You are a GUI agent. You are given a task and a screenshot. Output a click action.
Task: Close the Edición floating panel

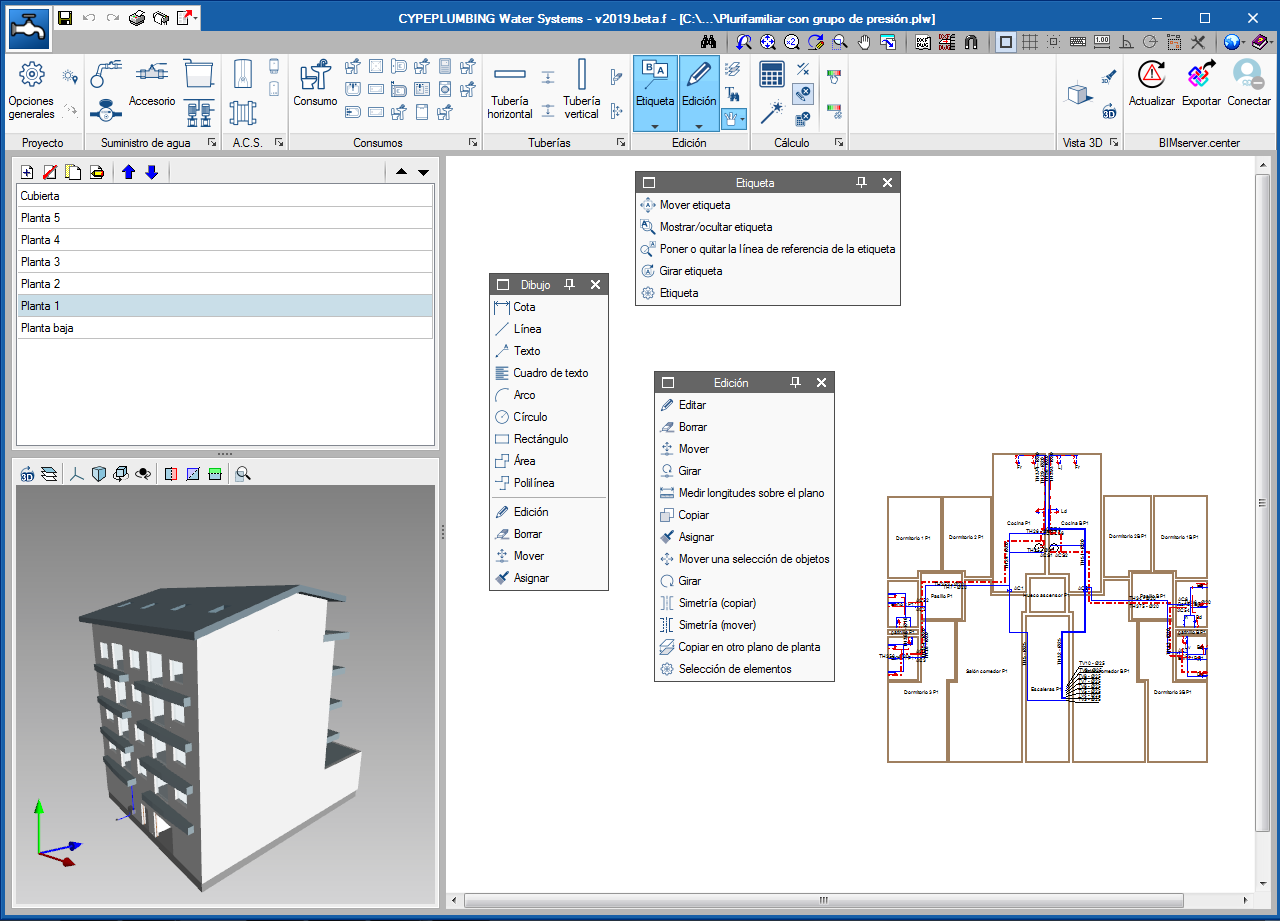tap(821, 383)
